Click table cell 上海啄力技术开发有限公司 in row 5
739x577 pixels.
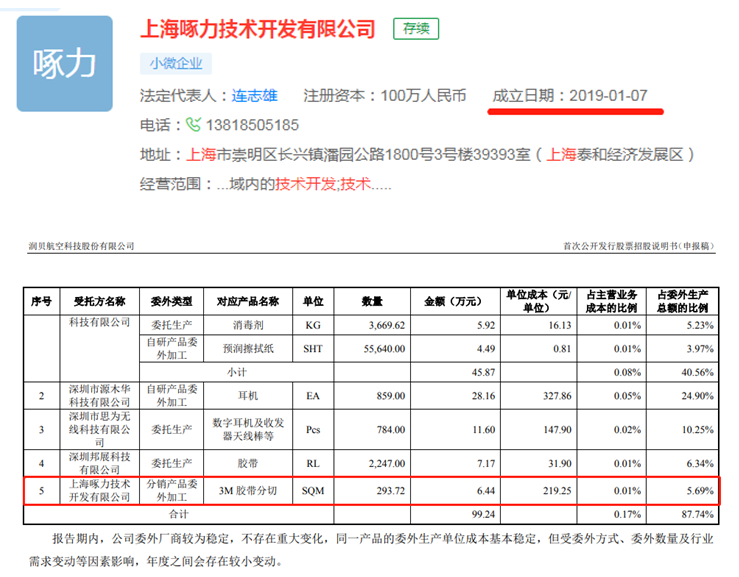(x=99, y=491)
